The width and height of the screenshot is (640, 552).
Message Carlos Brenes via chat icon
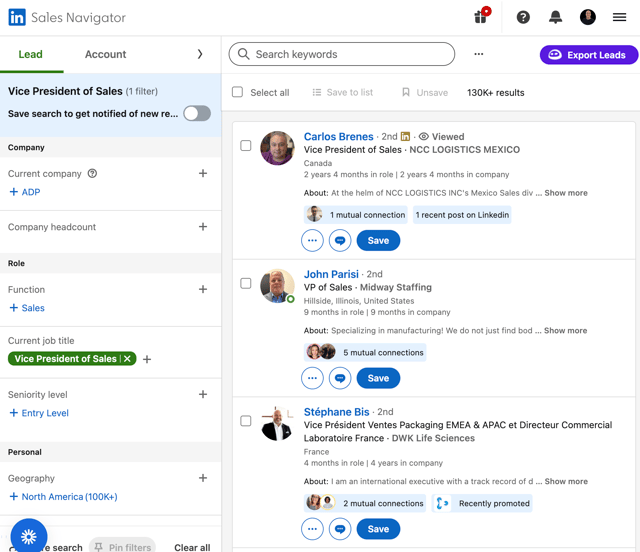coord(340,240)
